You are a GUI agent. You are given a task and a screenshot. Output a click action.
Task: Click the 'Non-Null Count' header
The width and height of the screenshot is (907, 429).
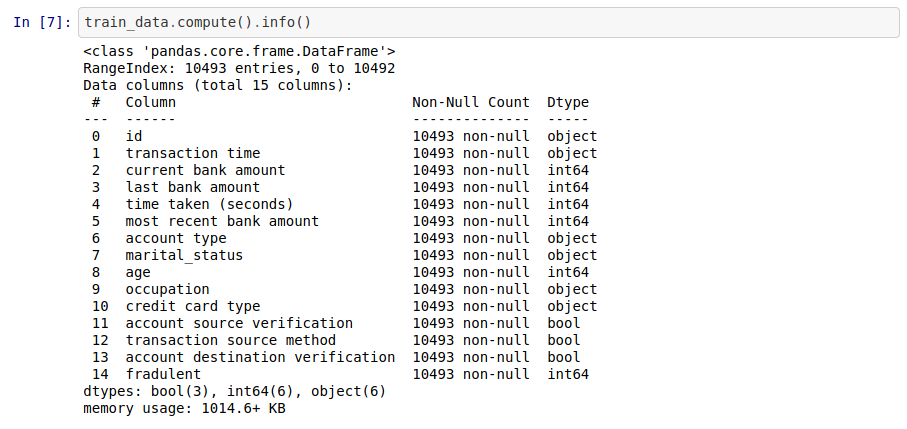pyautogui.click(x=471, y=102)
